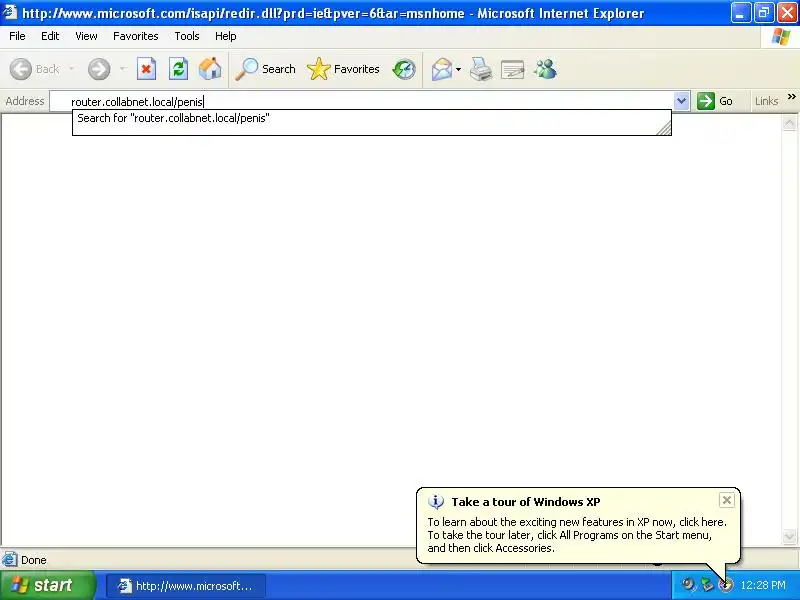The width and height of the screenshot is (800, 600).
Task: Open the Help menu
Action: (x=226, y=36)
